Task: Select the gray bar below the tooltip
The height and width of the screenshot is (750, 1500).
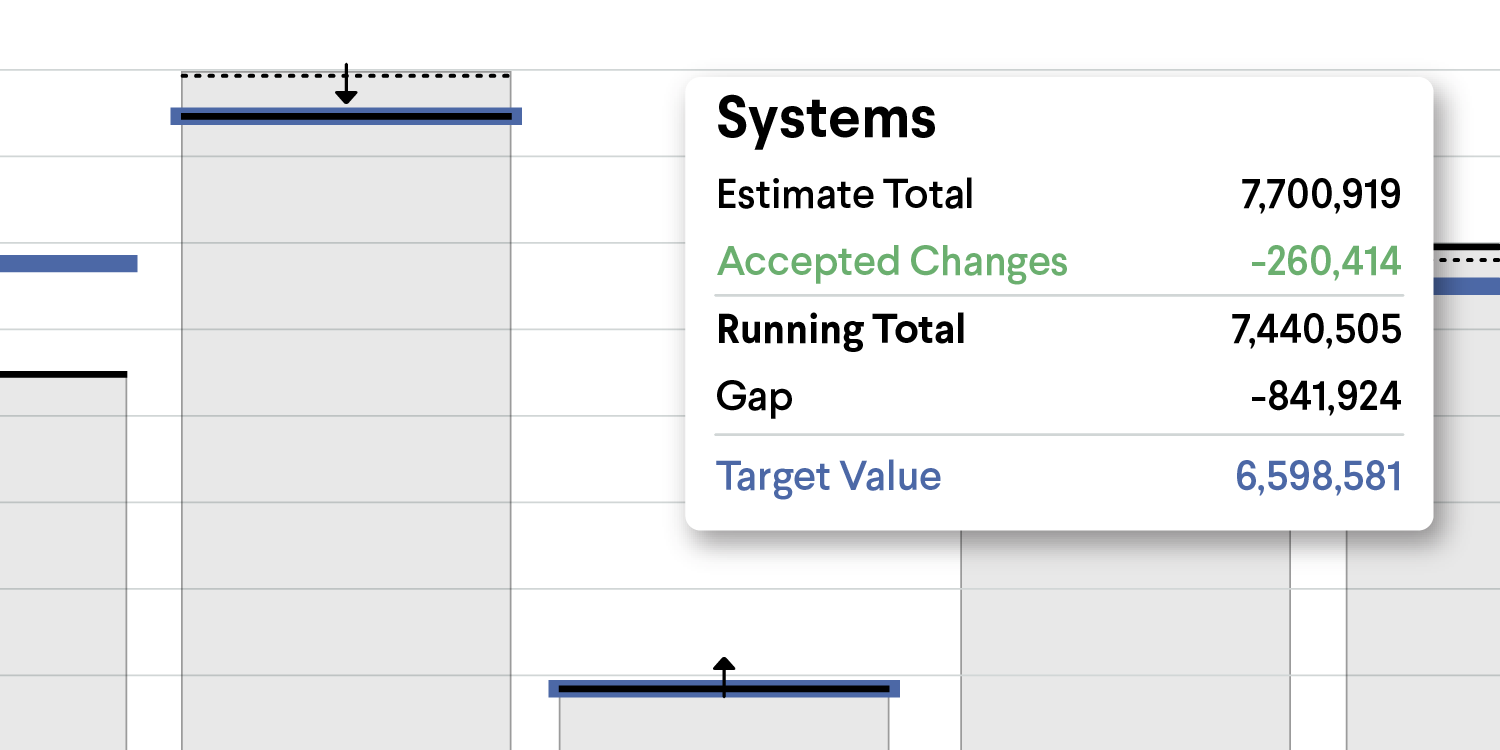Action: (1125, 640)
